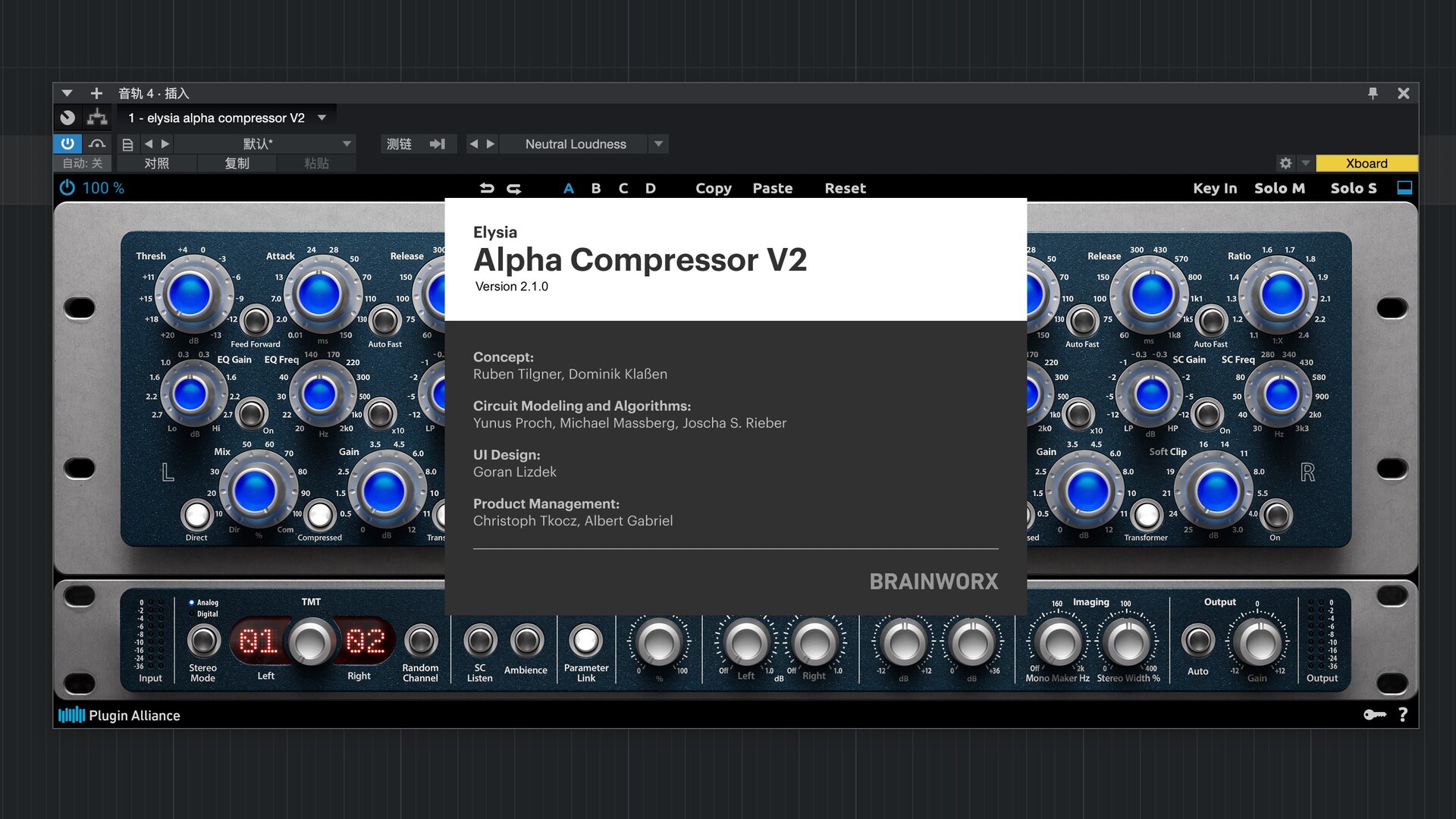Click the Random Channel button
The height and width of the screenshot is (819, 1456).
tap(421, 641)
